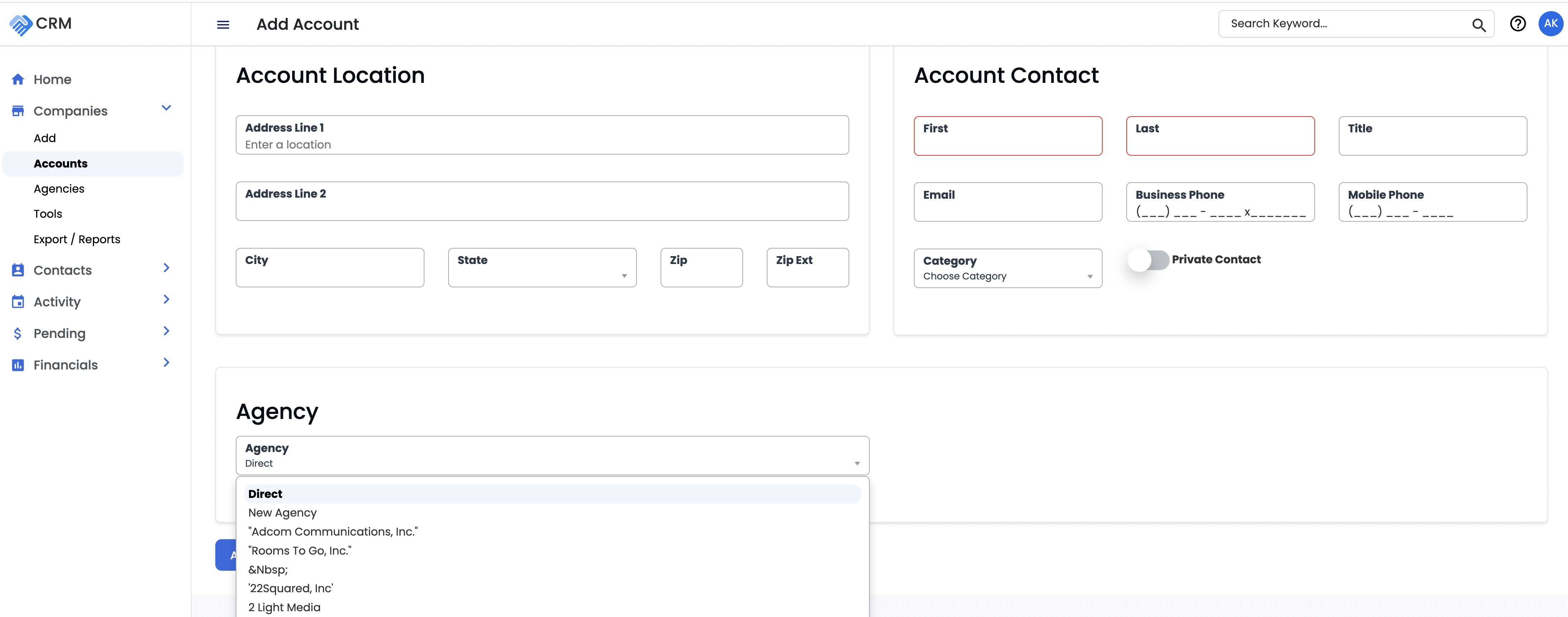The height and width of the screenshot is (617, 1568).
Task: Click the Contacts badge icon
Action: pos(18,270)
